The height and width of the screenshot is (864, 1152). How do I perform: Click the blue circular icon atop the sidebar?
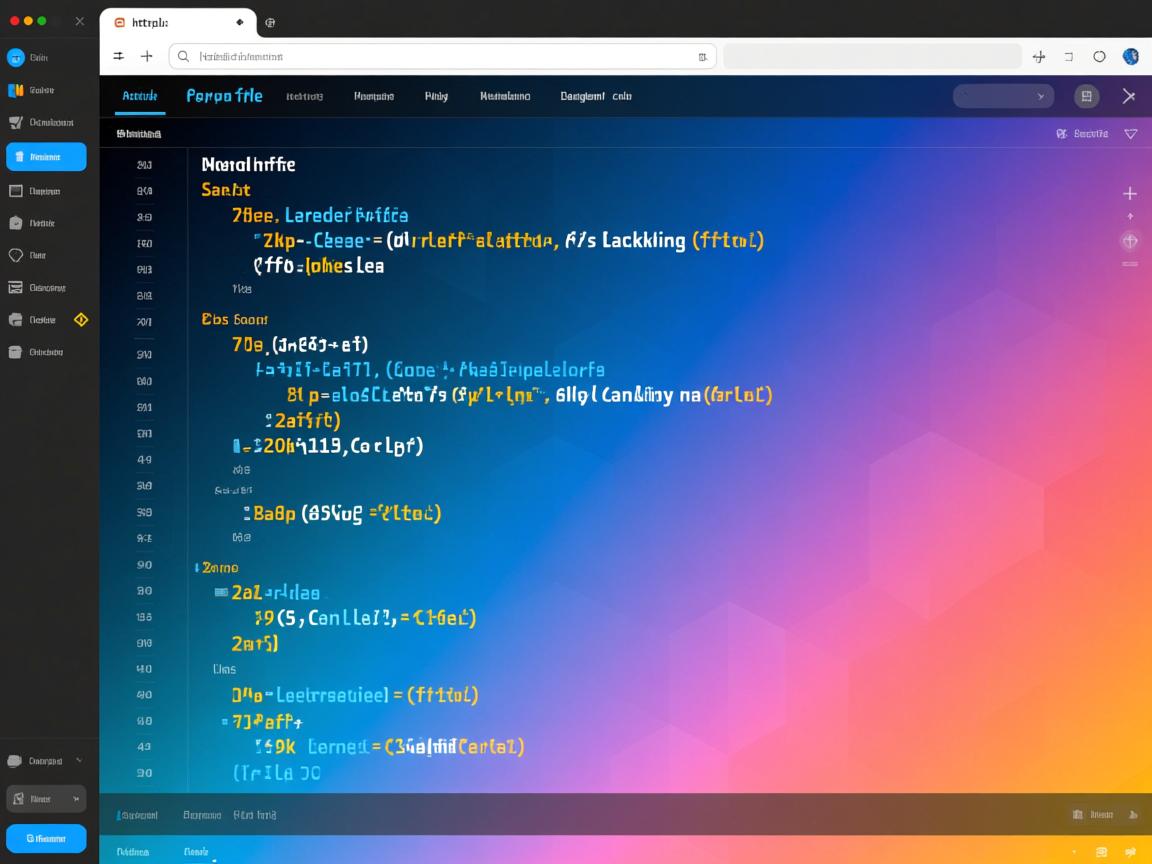pyautogui.click(x=16, y=58)
